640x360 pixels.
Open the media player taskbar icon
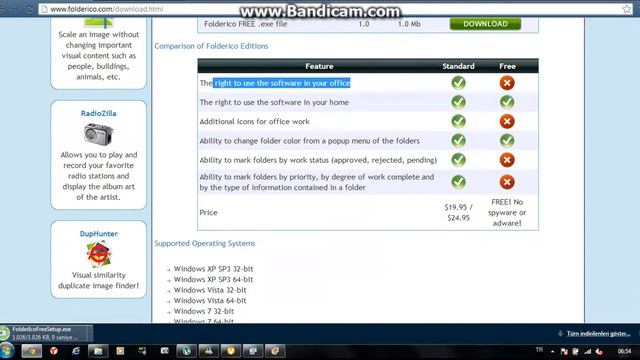[x=120, y=351]
